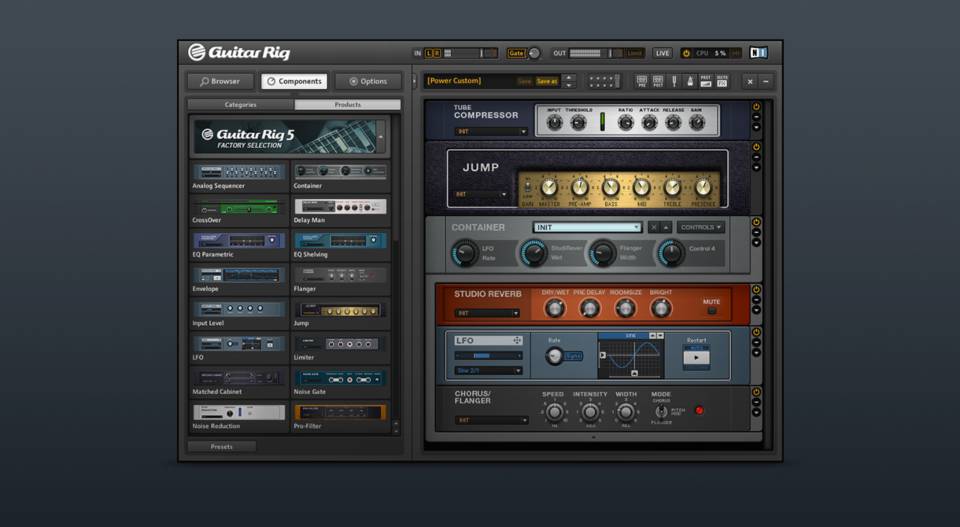Show the Tapedeck Post module
Screen dimensions: 960x527
pos(658,81)
